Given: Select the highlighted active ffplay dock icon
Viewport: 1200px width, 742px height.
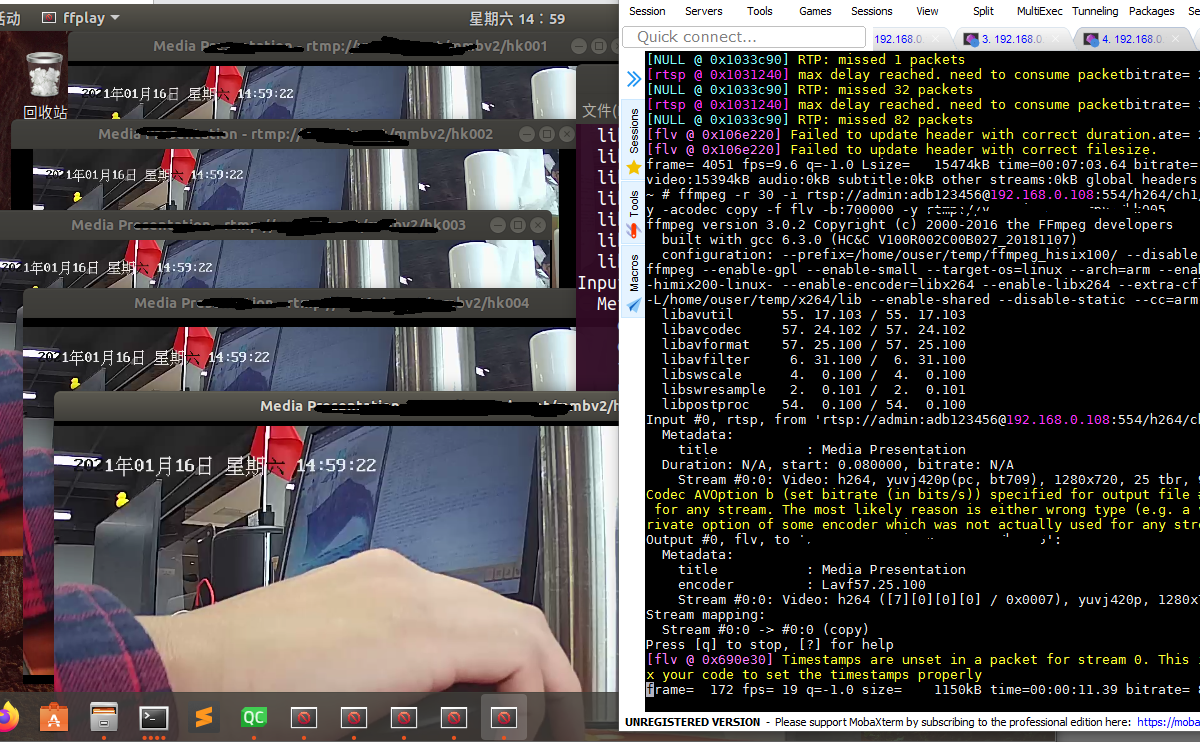Looking at the screenshot, I should coord(504,717).
